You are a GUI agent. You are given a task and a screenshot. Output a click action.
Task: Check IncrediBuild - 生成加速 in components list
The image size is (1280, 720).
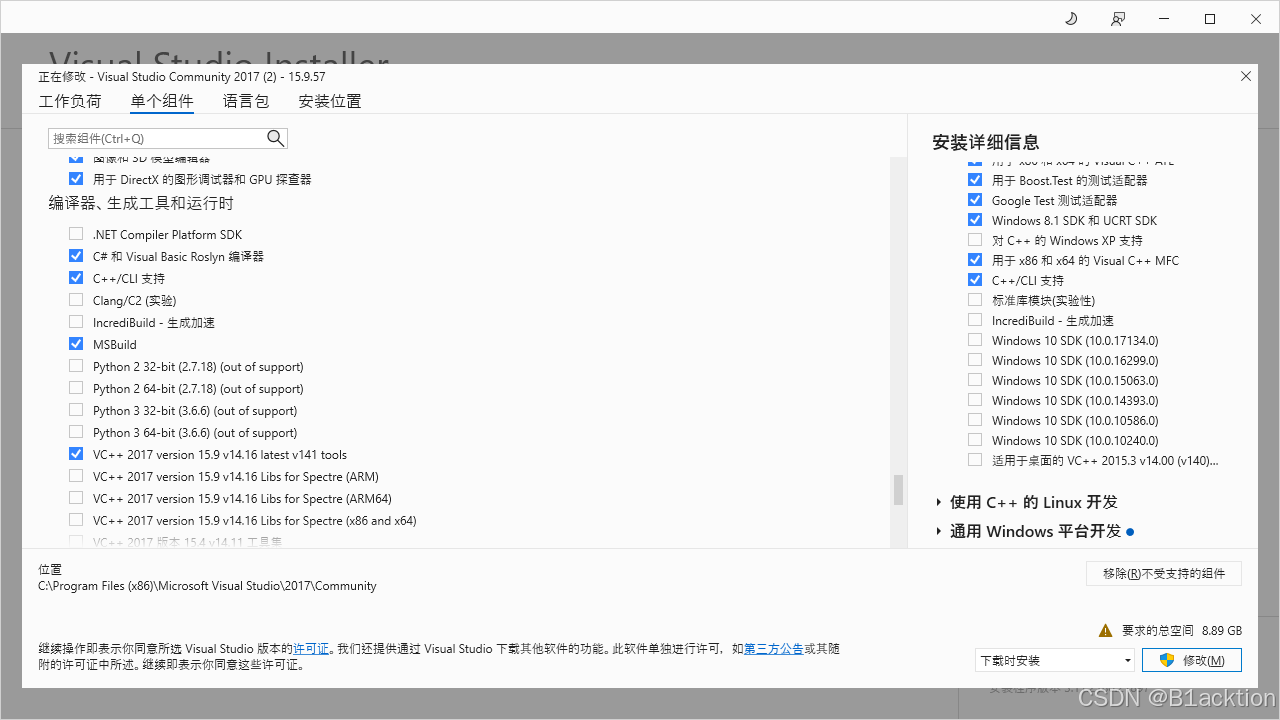(x=76, y=322)
